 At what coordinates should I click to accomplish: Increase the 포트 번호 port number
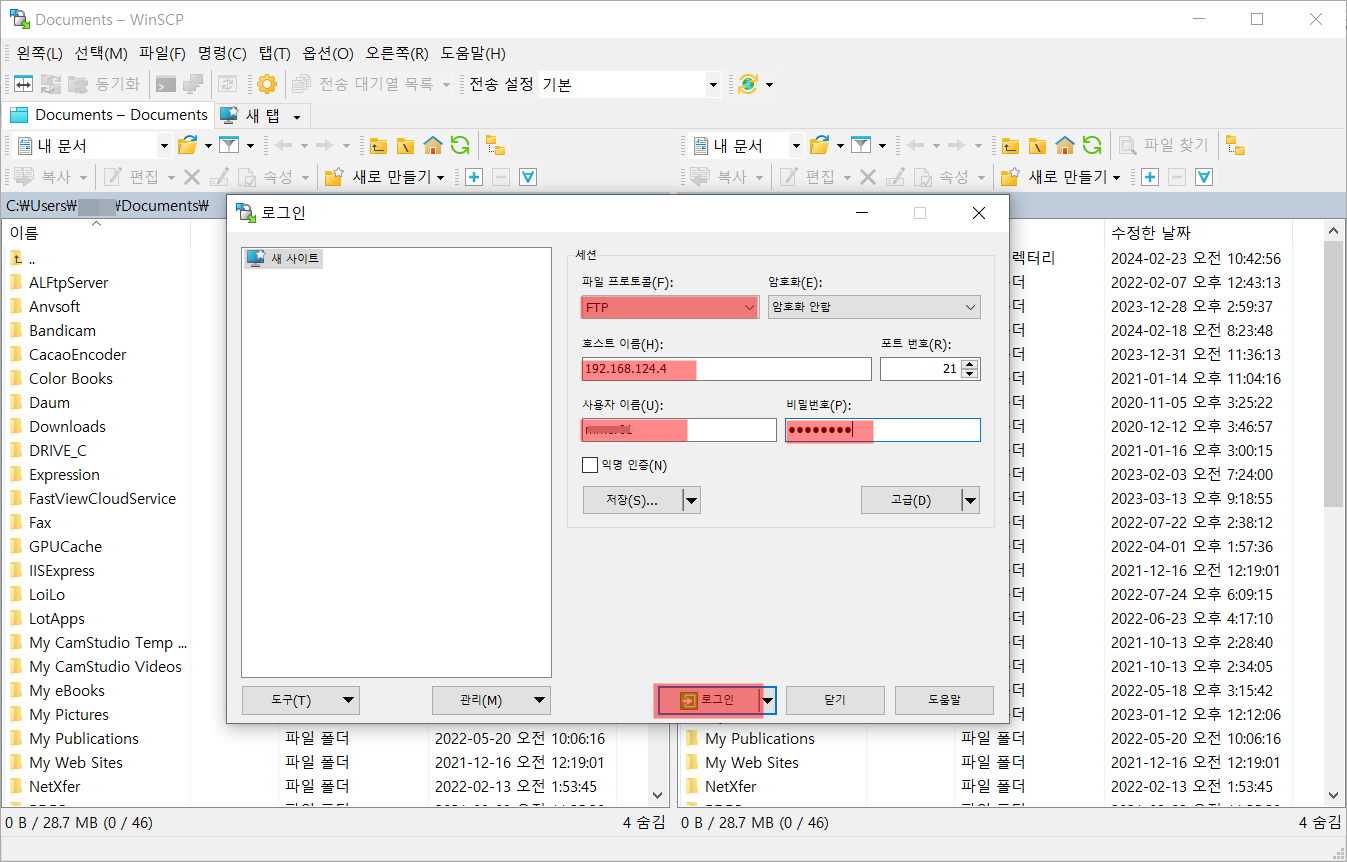970,364
